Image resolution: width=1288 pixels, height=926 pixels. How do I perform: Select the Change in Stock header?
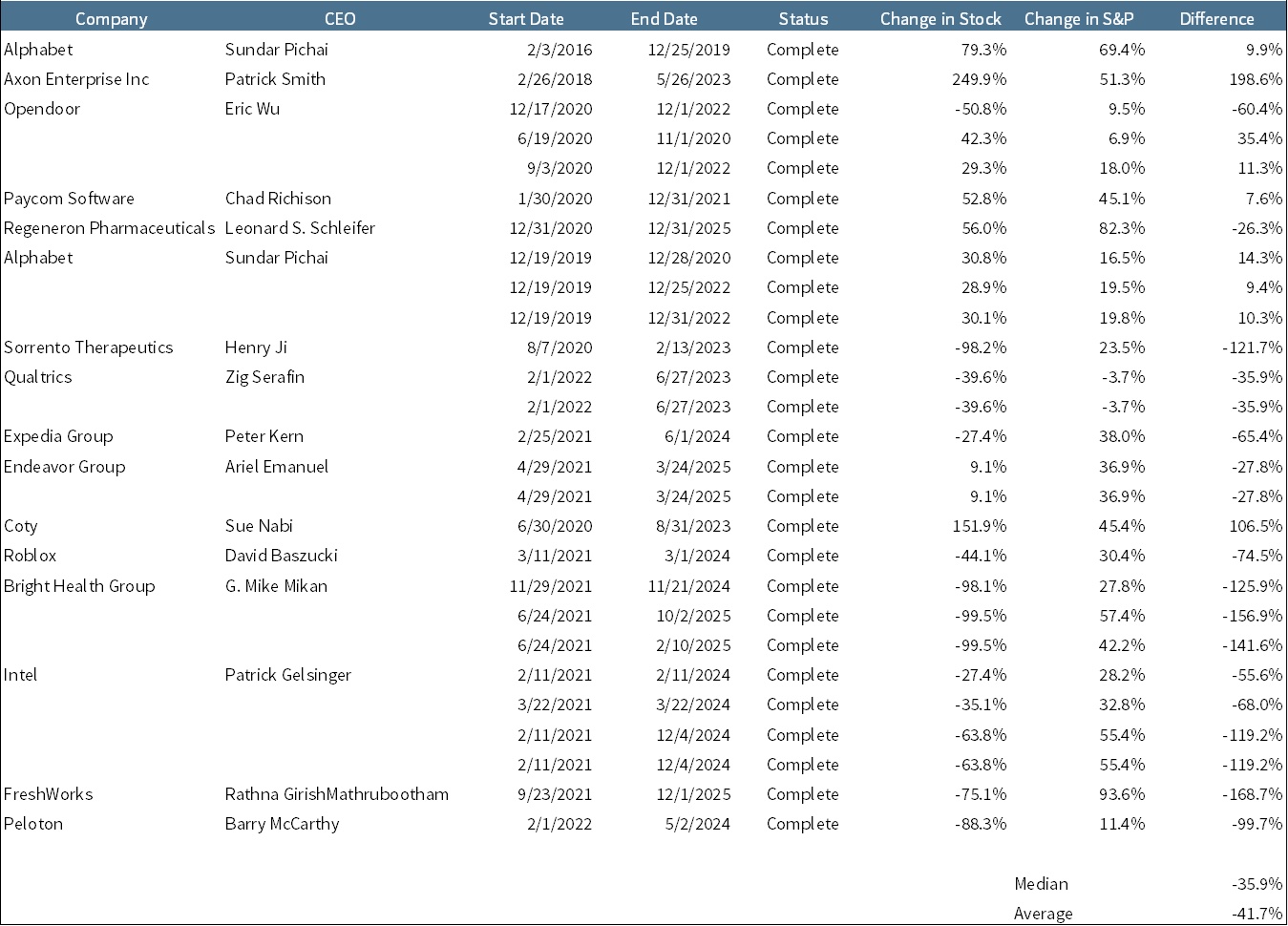coord(940,19)
